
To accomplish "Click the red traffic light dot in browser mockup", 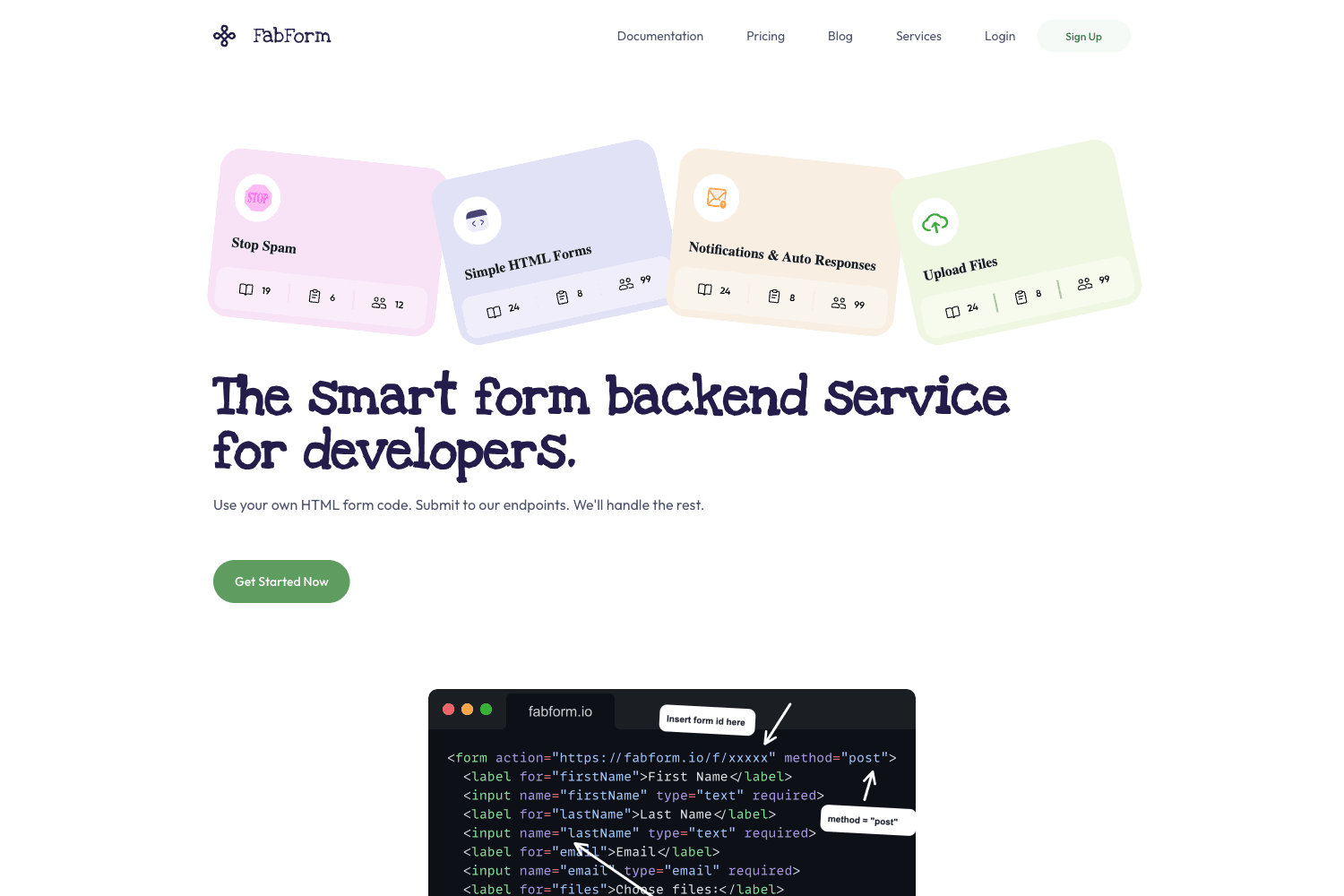I will pyautogui.click(x=448, y=709).
